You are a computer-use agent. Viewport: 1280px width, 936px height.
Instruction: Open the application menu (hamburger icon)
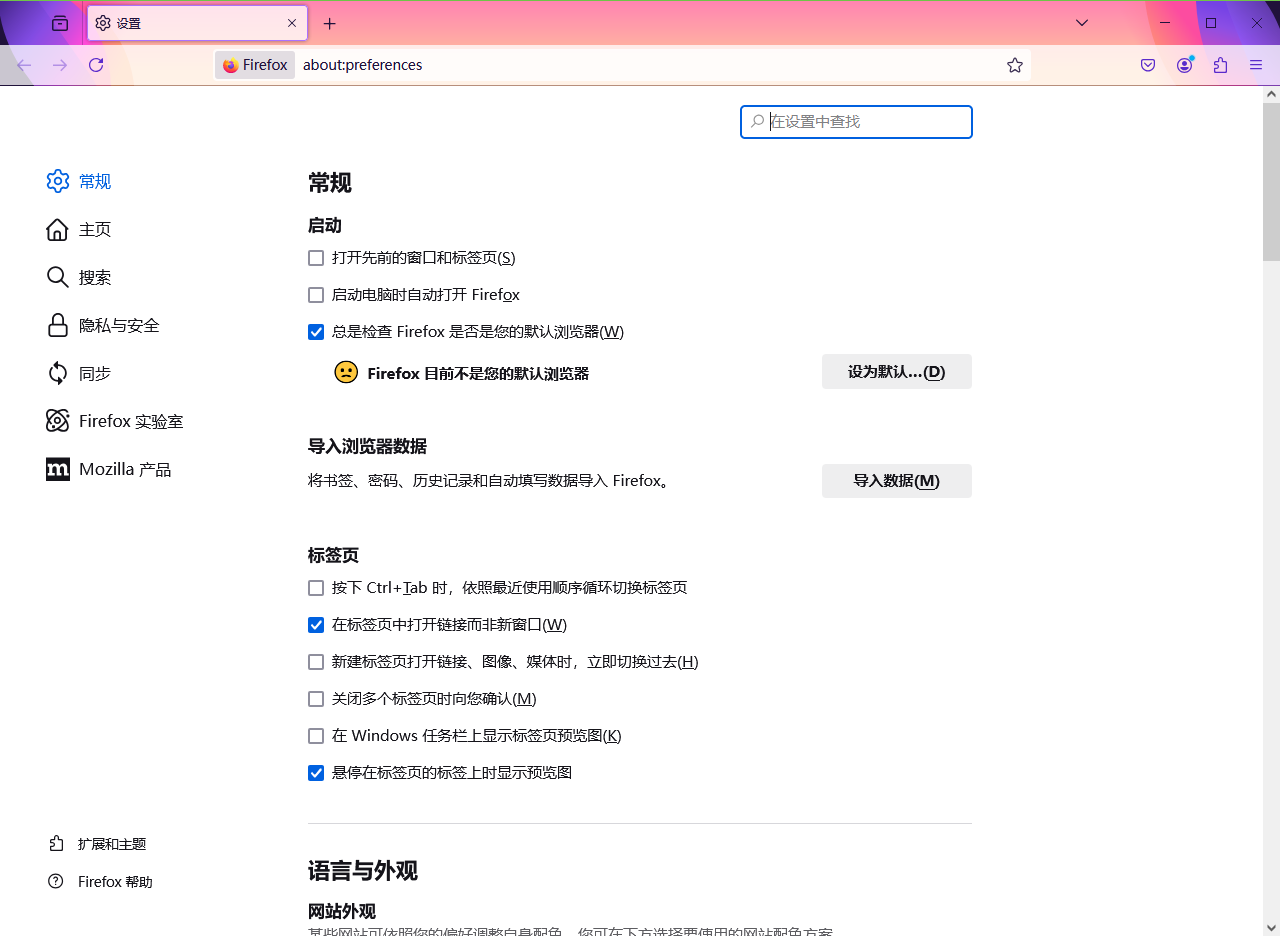pos(1255,64)
